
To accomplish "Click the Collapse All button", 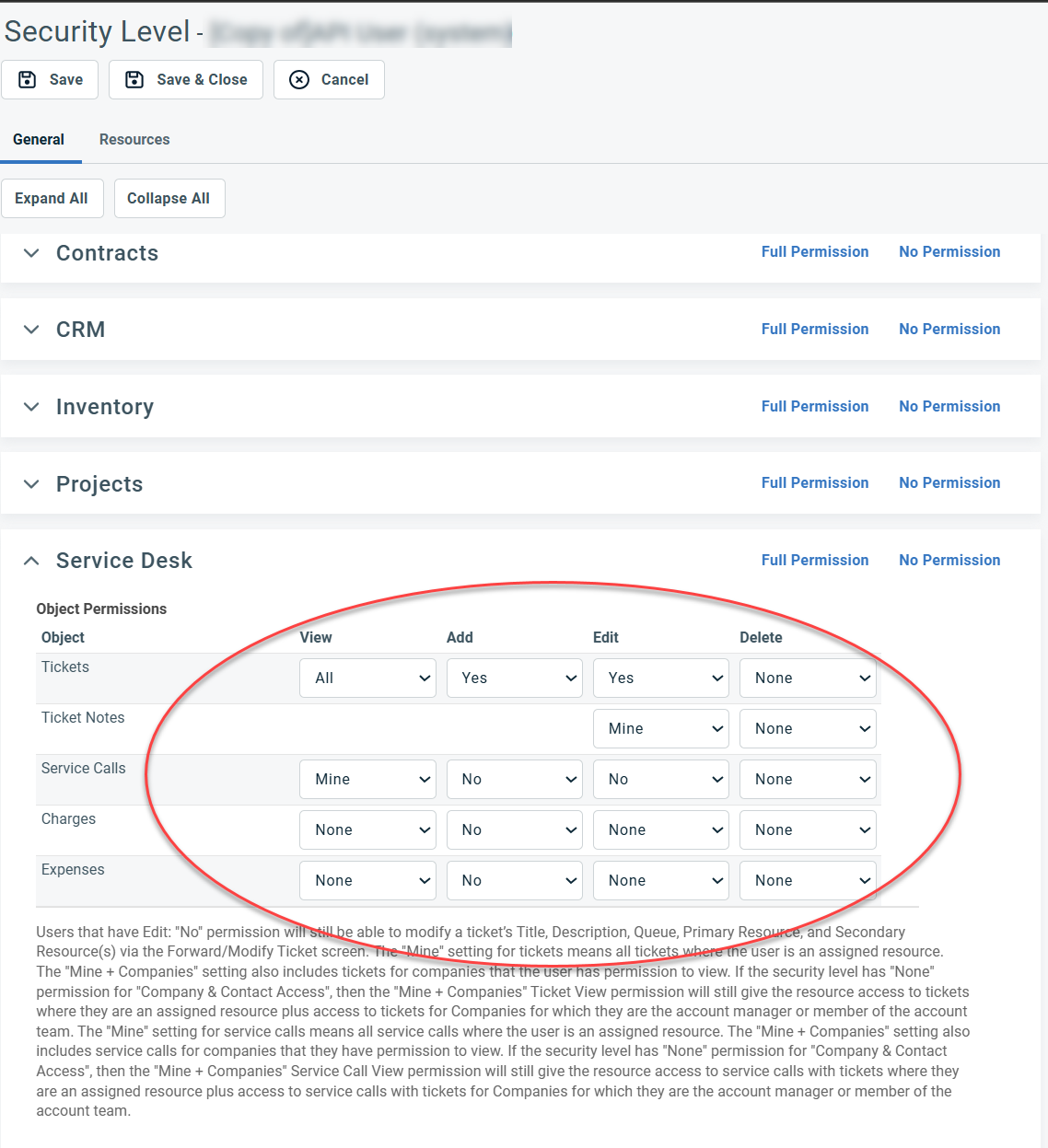I will pyautogui.click(x=169, y=199).
